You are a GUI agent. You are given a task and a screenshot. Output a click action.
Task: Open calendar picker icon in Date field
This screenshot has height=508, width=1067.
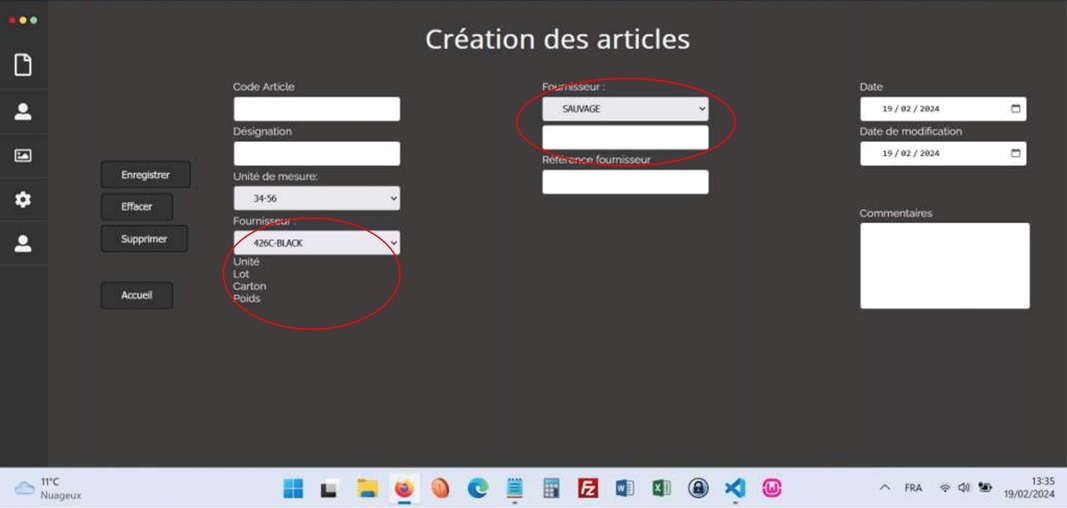click(1015, 109)
